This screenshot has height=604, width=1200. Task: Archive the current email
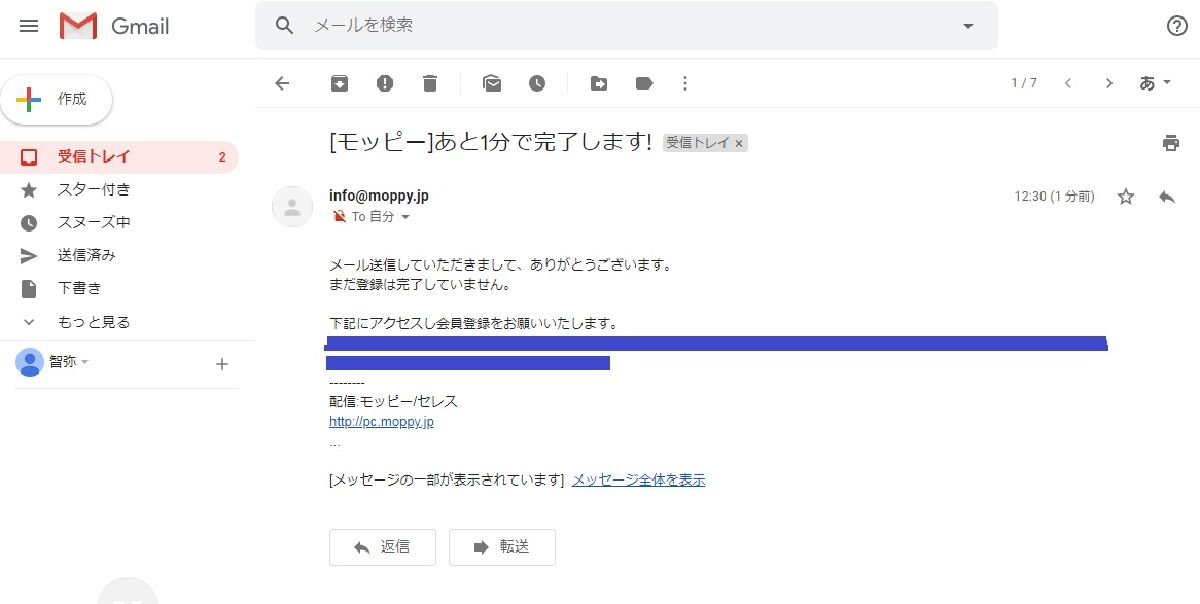339,83
